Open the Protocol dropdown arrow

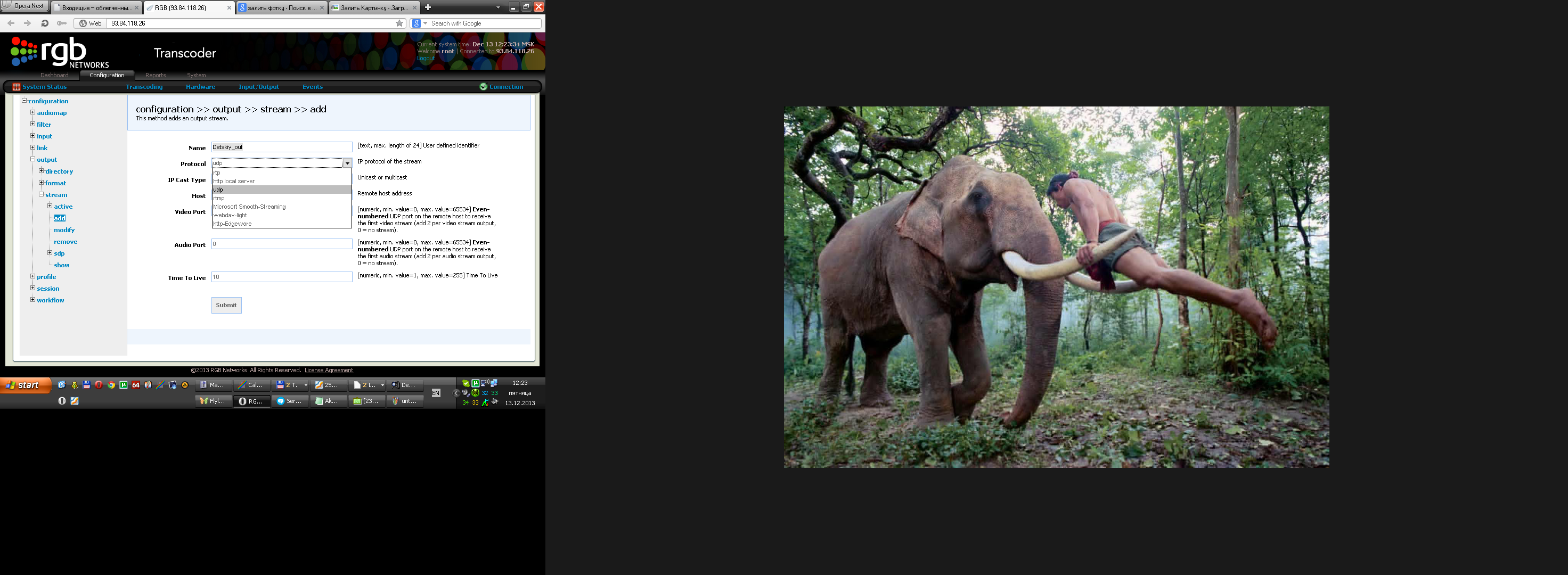347,163
